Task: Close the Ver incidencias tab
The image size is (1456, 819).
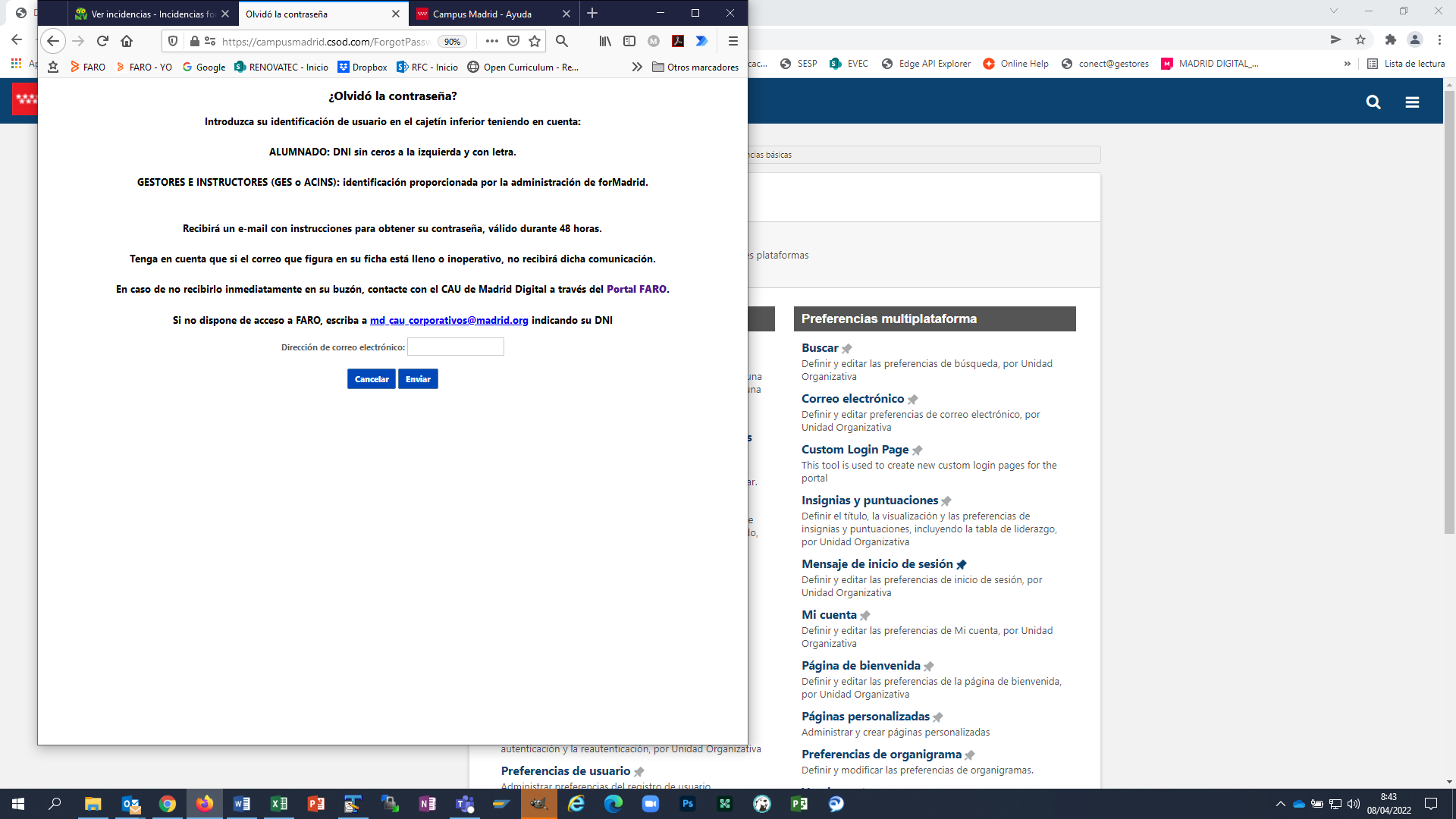Action: click(x=225, y=14)
